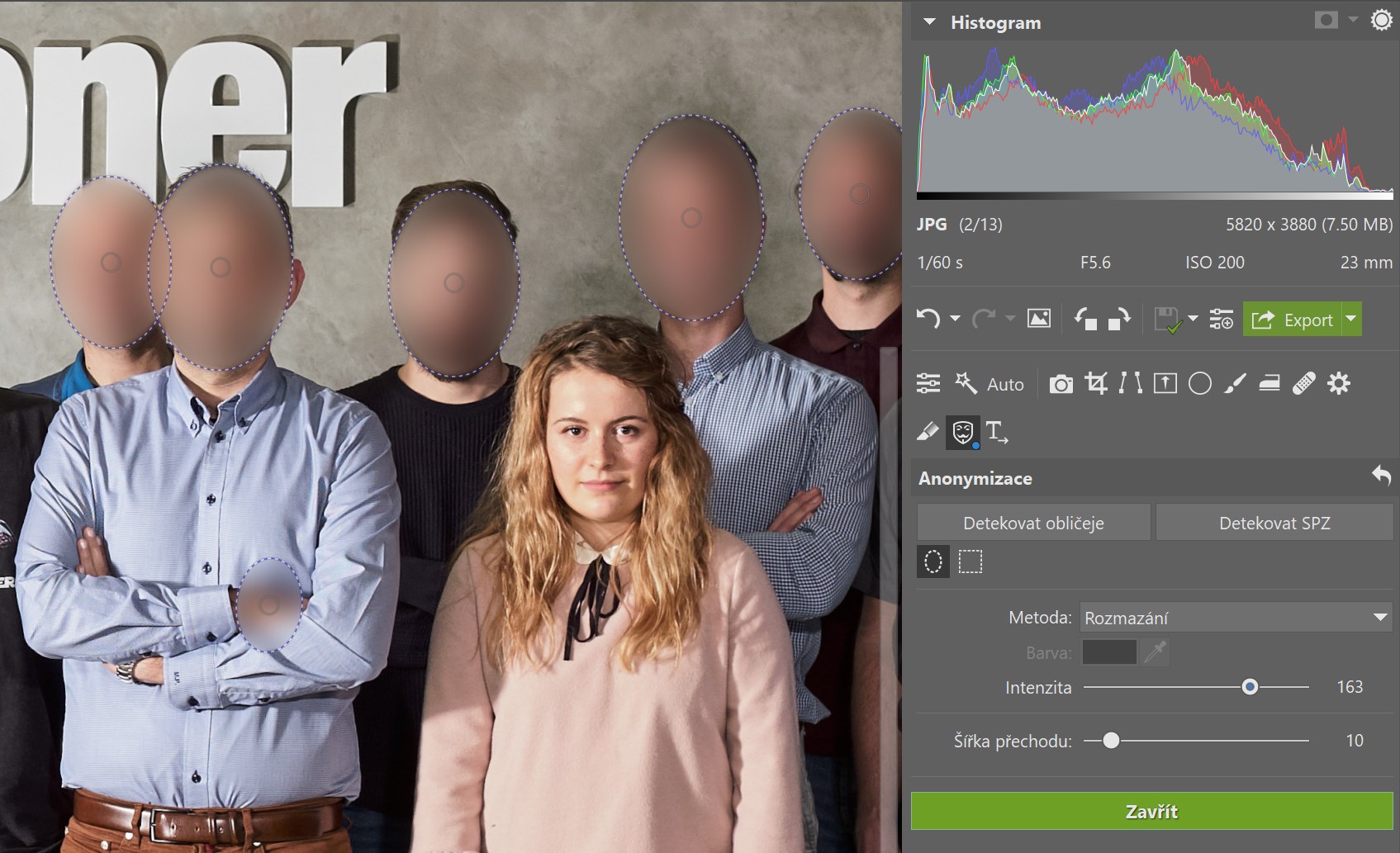
Task: Select rectangular selection shape
Action: tap(971, 562)
